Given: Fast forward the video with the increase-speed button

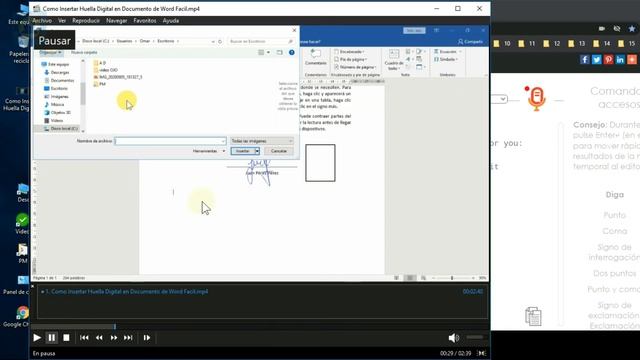Looking at the screenshot, I should [114, 338].
